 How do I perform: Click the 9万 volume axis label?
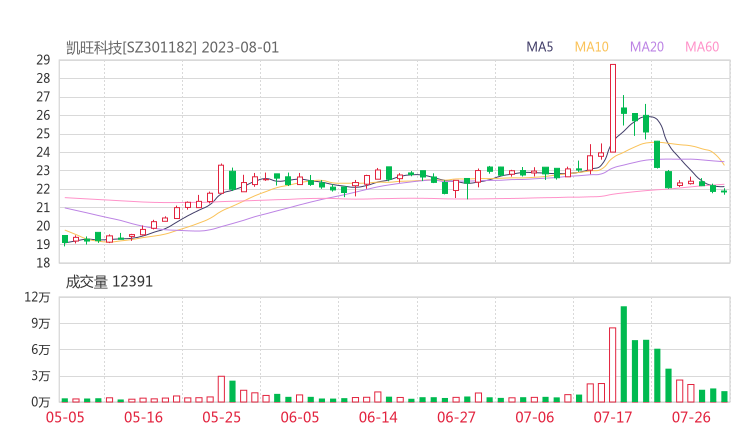pyautogui.click(x=41, y=323)
